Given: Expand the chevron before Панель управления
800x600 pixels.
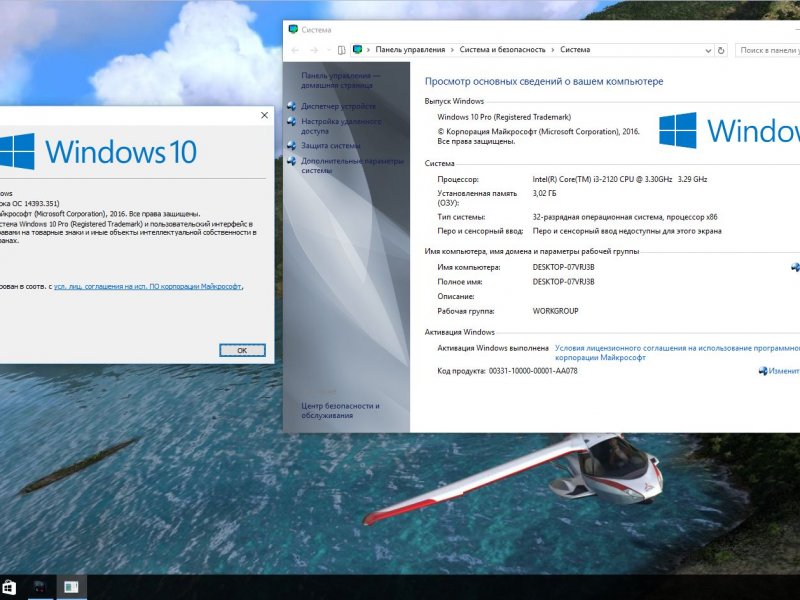Looking at the screenshot, I should point(368,50).
